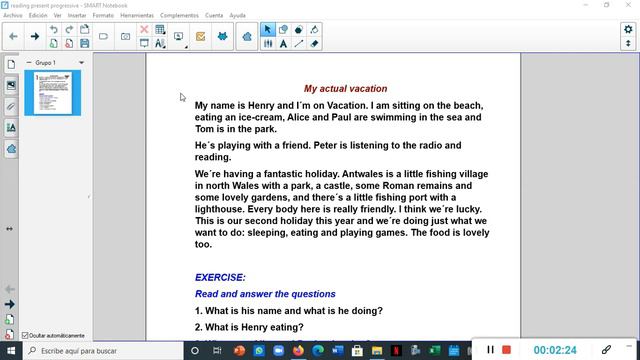This screenshot has width=640, height=360.
Task: Open the Formato menu
Action: click(x=103, y=16)
